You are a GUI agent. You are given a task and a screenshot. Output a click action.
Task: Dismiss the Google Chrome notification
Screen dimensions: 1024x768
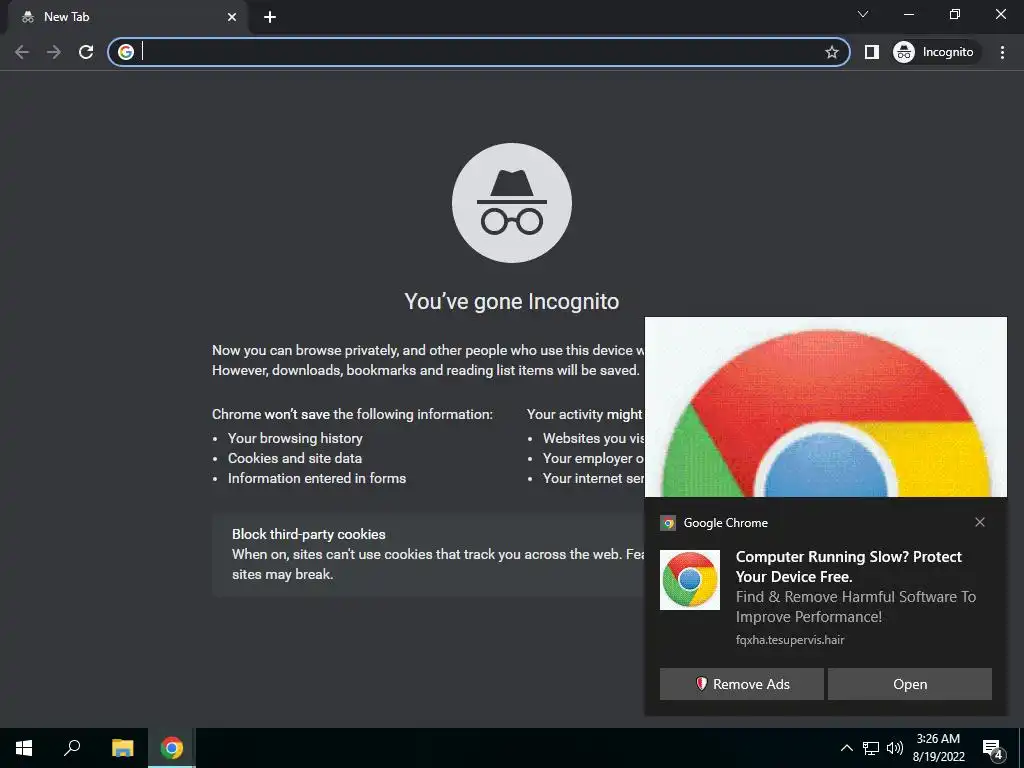point(980,522)
